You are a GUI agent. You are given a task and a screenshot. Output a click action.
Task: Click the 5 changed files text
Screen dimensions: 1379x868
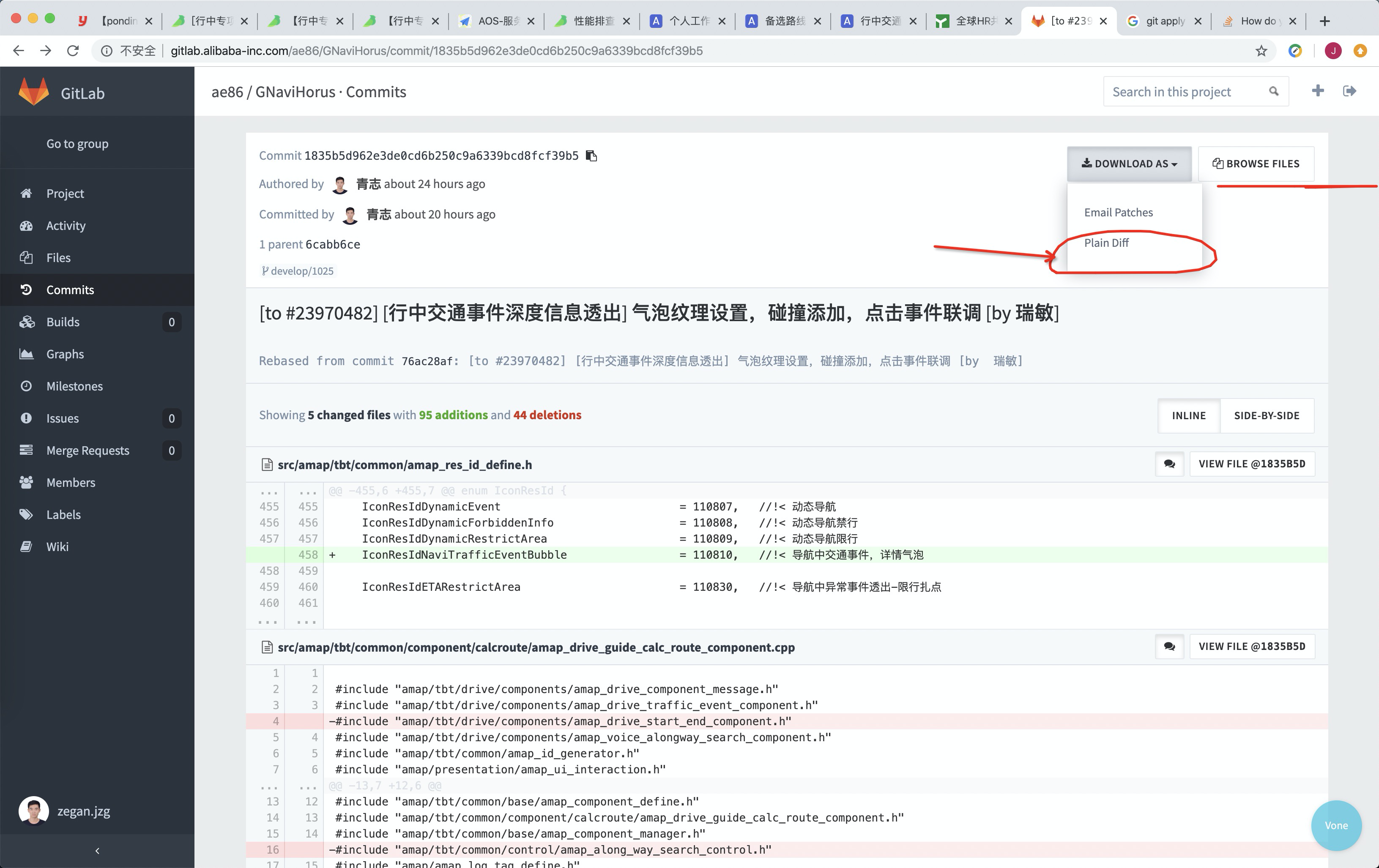pyautogui.click(x=349, y=415)
